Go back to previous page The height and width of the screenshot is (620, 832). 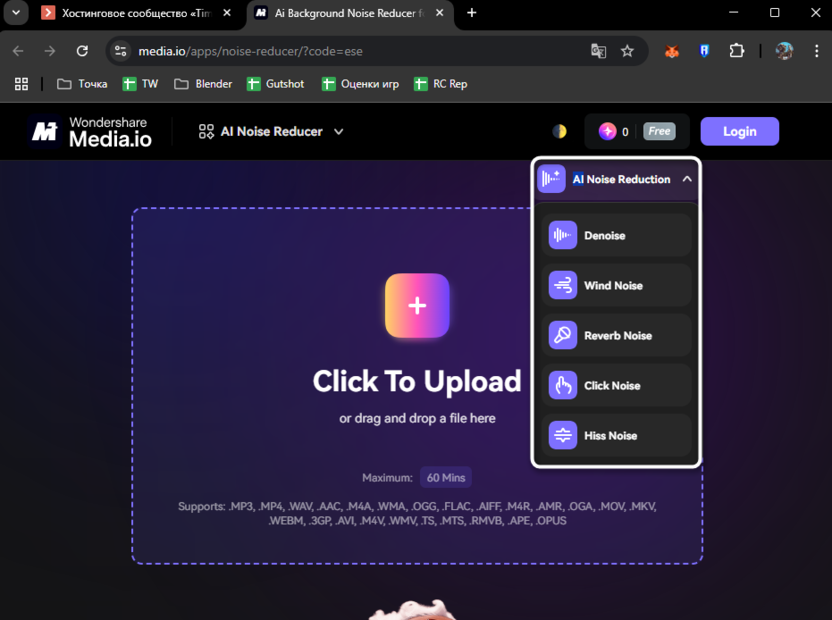(x=18, y=51)
